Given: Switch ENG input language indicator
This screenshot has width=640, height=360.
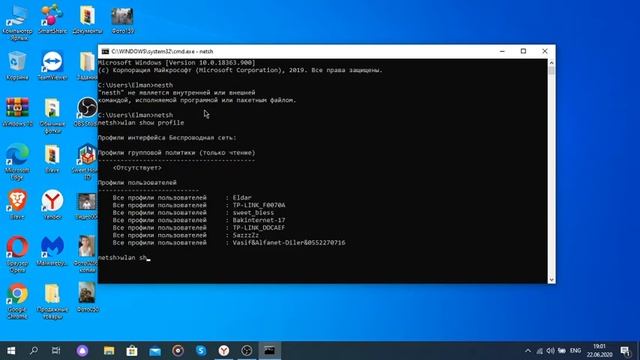Looking at the screenshot, I should pos(575,351).
